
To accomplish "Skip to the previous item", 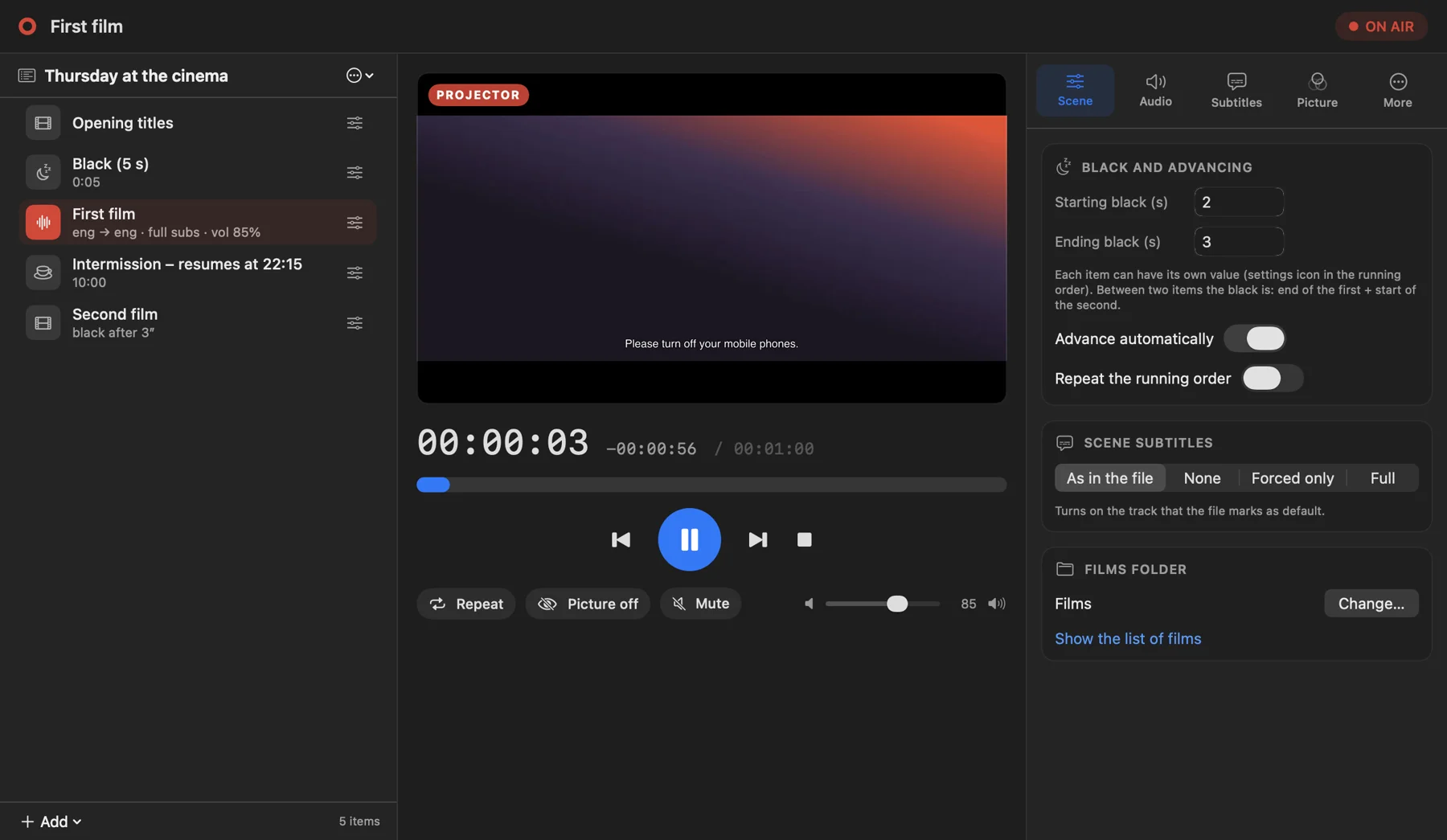I will tap(621, 539).
